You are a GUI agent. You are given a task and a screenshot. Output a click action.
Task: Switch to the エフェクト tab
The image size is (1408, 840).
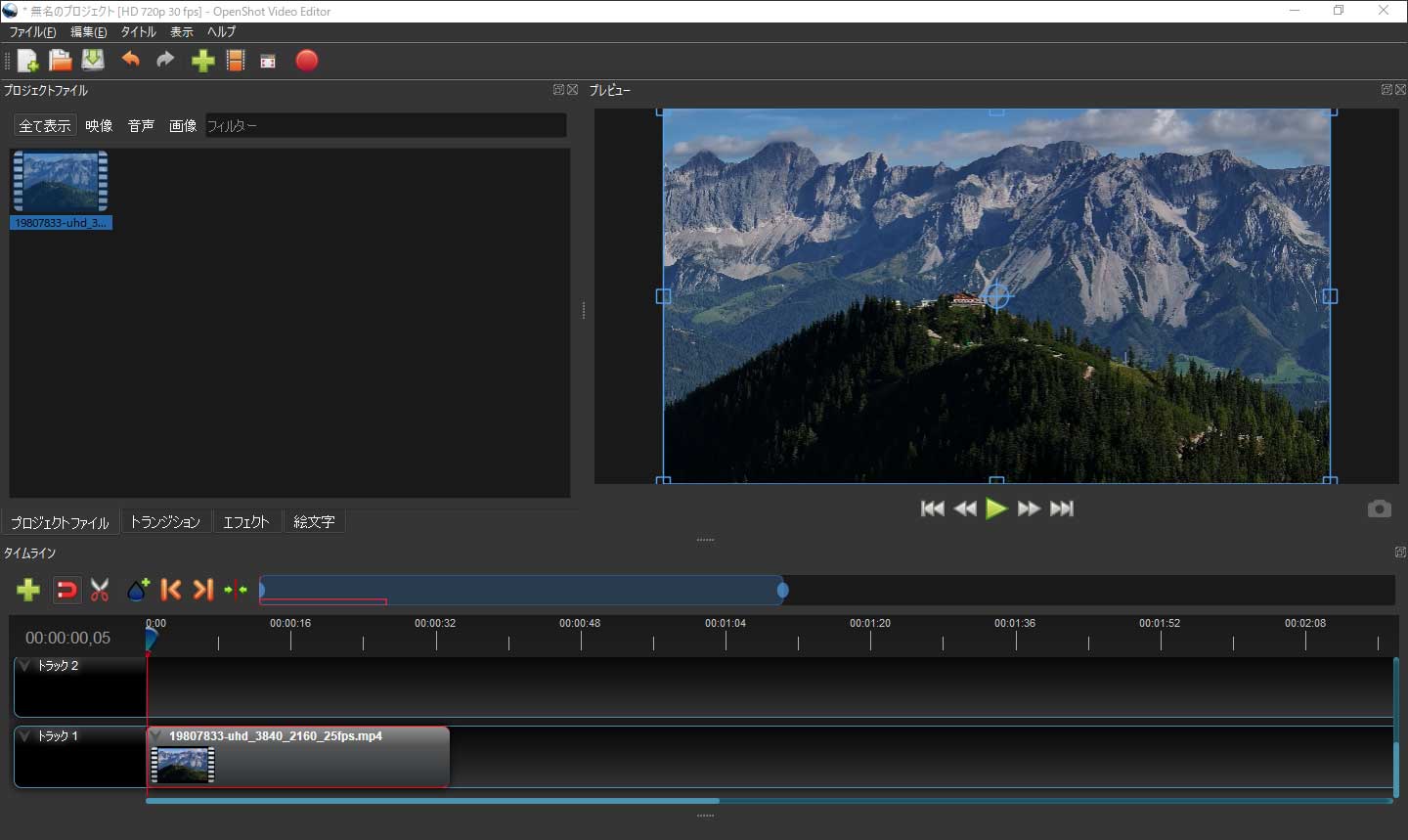point(245,522)
